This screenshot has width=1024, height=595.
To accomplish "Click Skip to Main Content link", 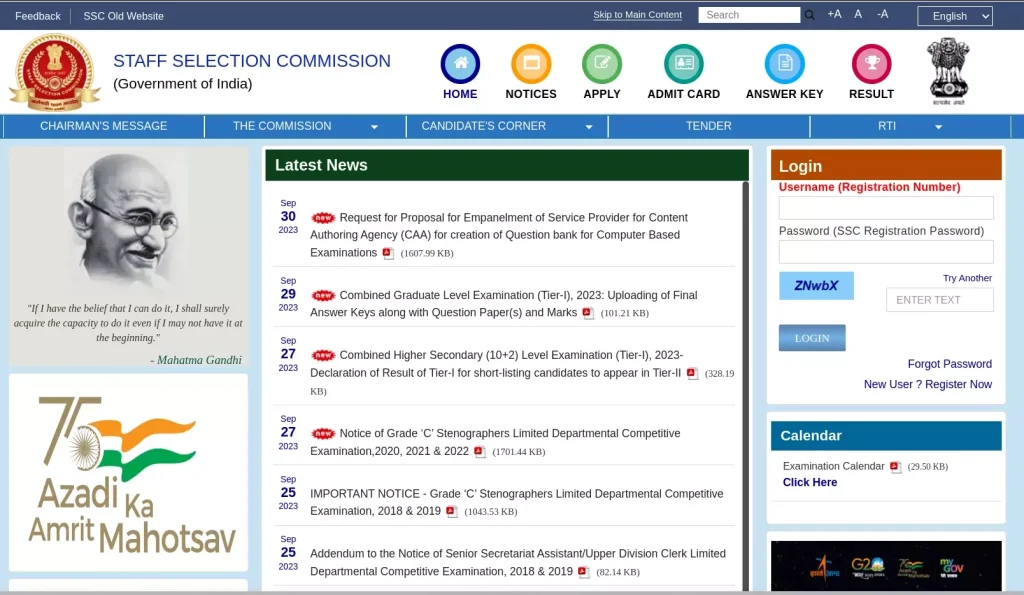I will 637,14.
